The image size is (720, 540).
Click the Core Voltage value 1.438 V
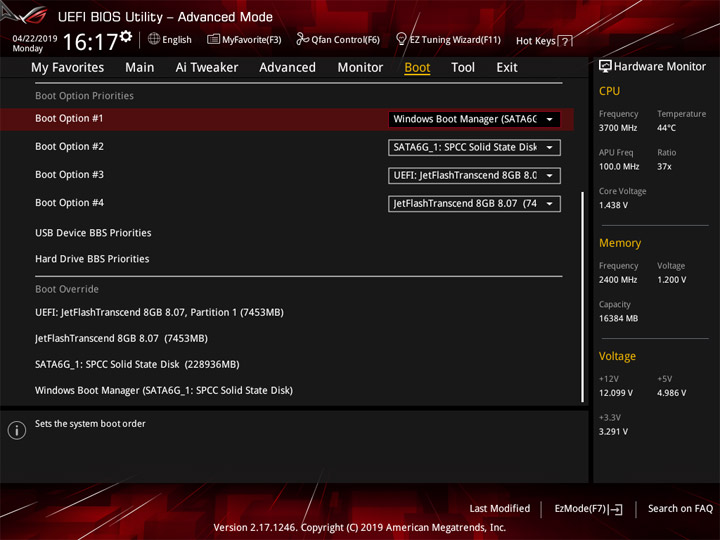613,205
